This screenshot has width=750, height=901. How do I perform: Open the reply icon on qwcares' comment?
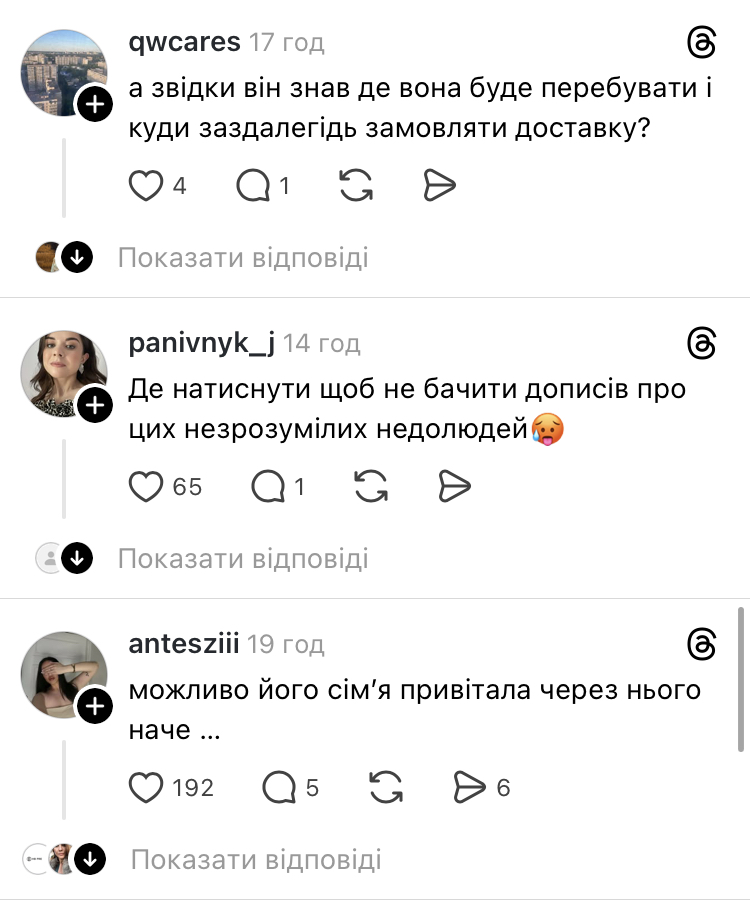(253, 186)
